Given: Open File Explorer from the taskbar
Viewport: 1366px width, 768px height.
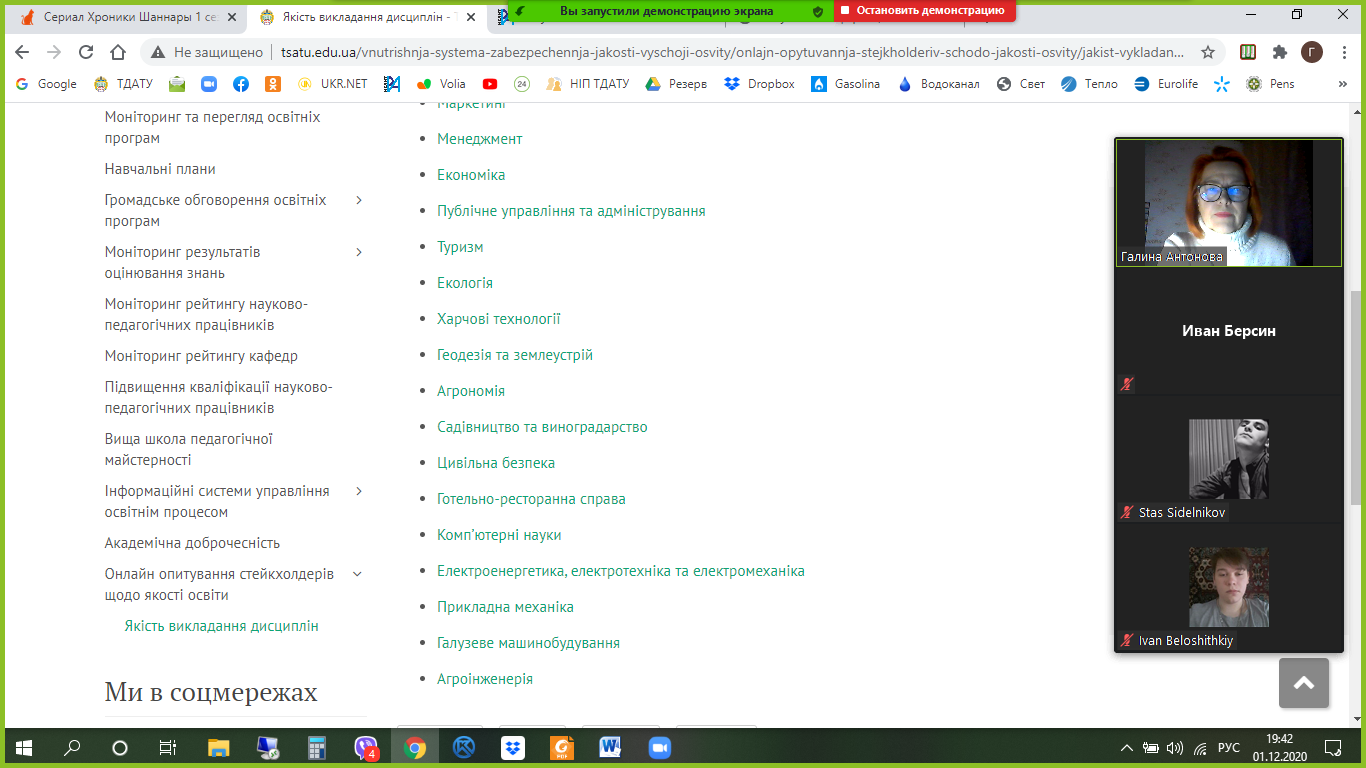Looking at the screenshot, I should click(219, 748).
